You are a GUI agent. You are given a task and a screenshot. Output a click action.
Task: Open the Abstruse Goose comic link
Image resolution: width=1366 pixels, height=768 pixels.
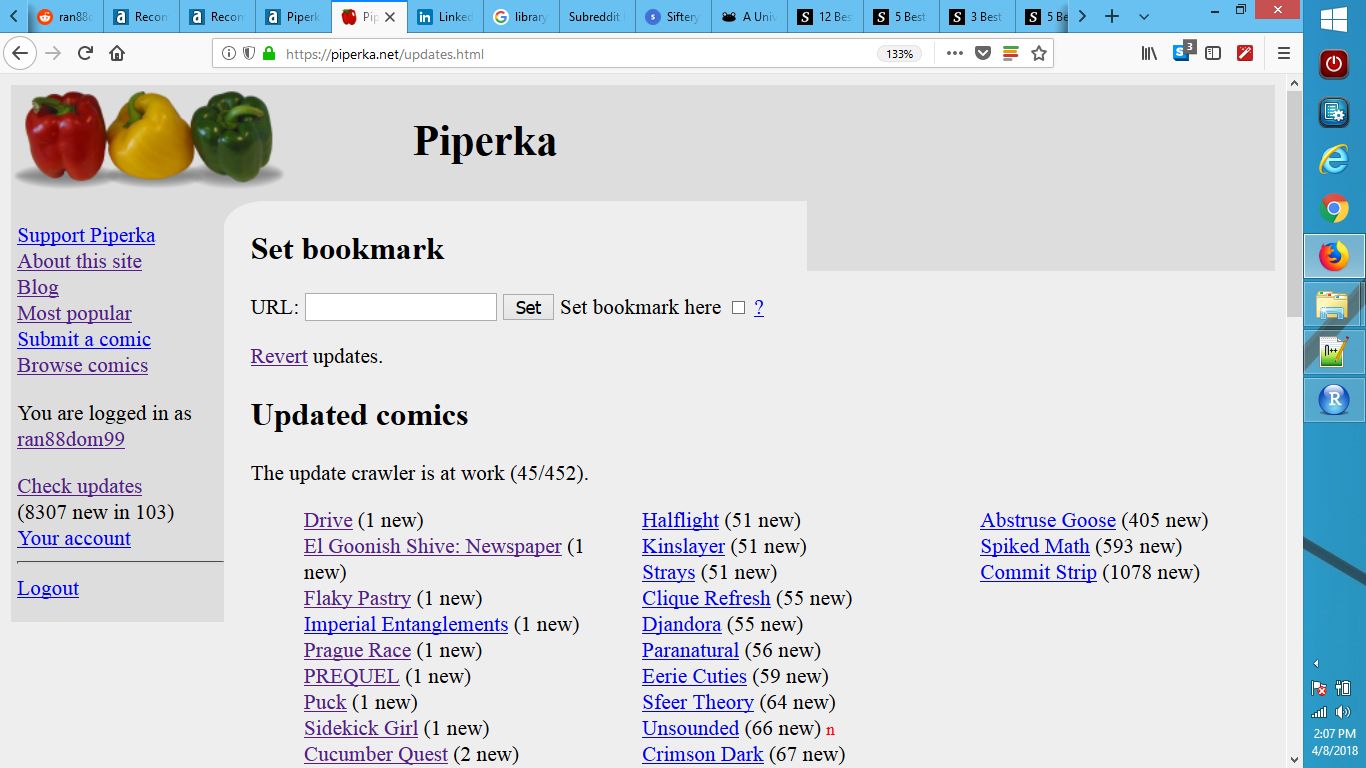1048,520
